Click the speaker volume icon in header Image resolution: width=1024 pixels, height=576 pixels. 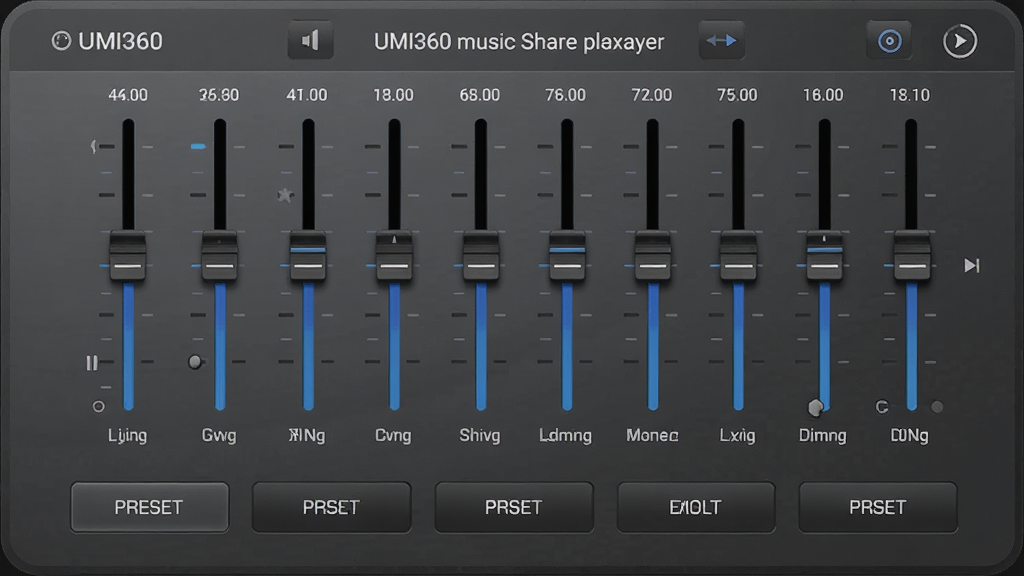(x=310, y=40)
